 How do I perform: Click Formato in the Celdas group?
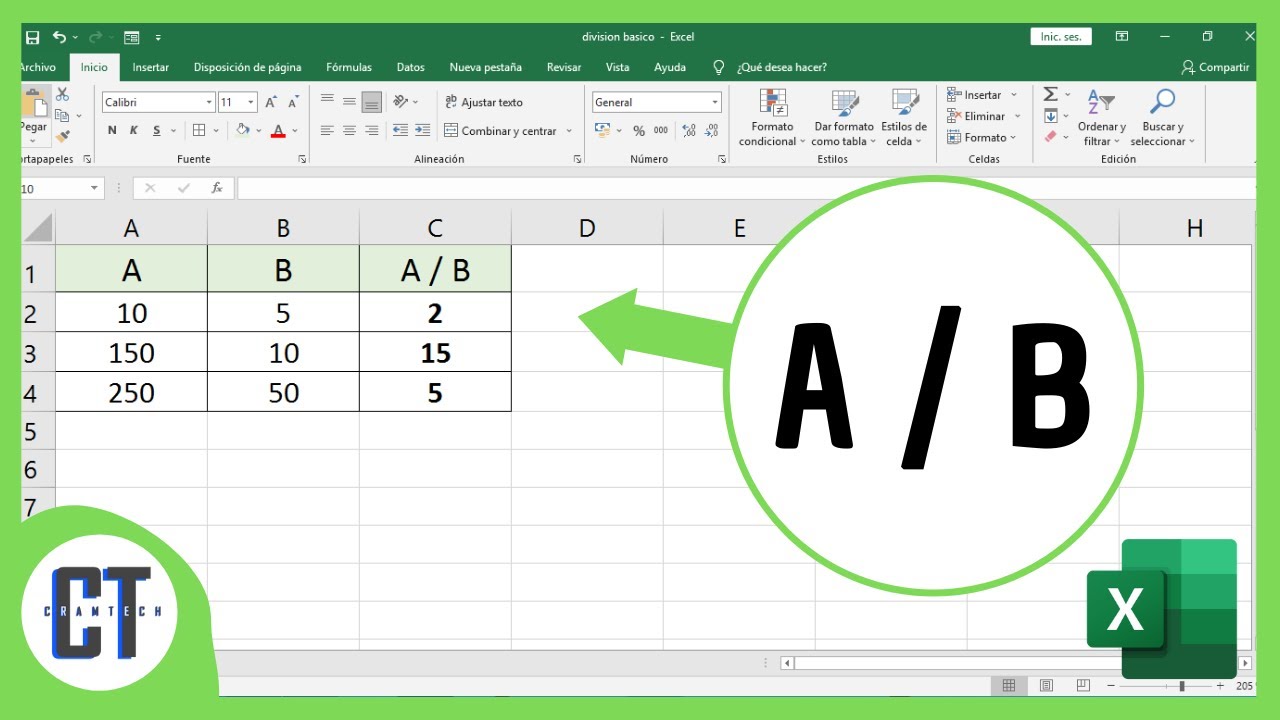coord(981,137)
